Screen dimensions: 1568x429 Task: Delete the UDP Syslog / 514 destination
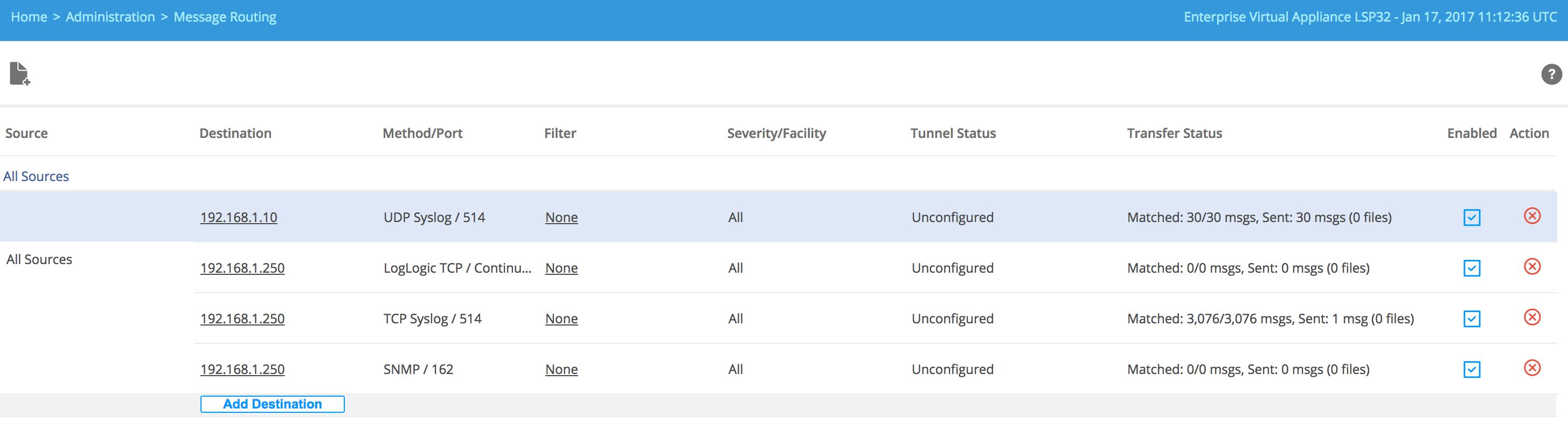[x=1531, y=216]
